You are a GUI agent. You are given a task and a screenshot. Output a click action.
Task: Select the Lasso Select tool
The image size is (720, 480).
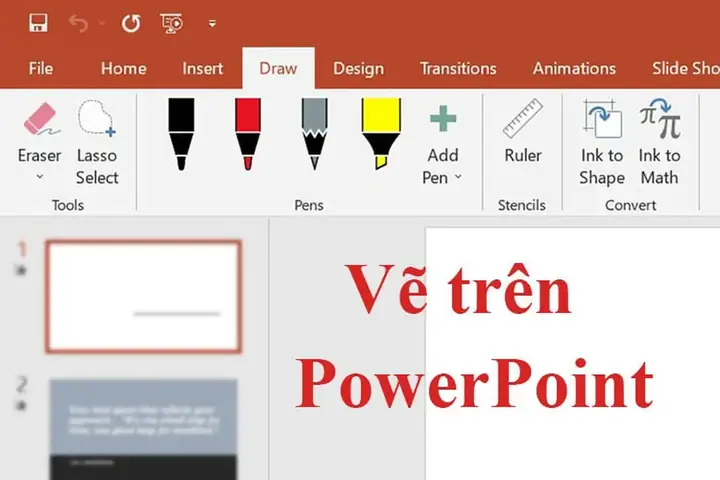point(97,143)
